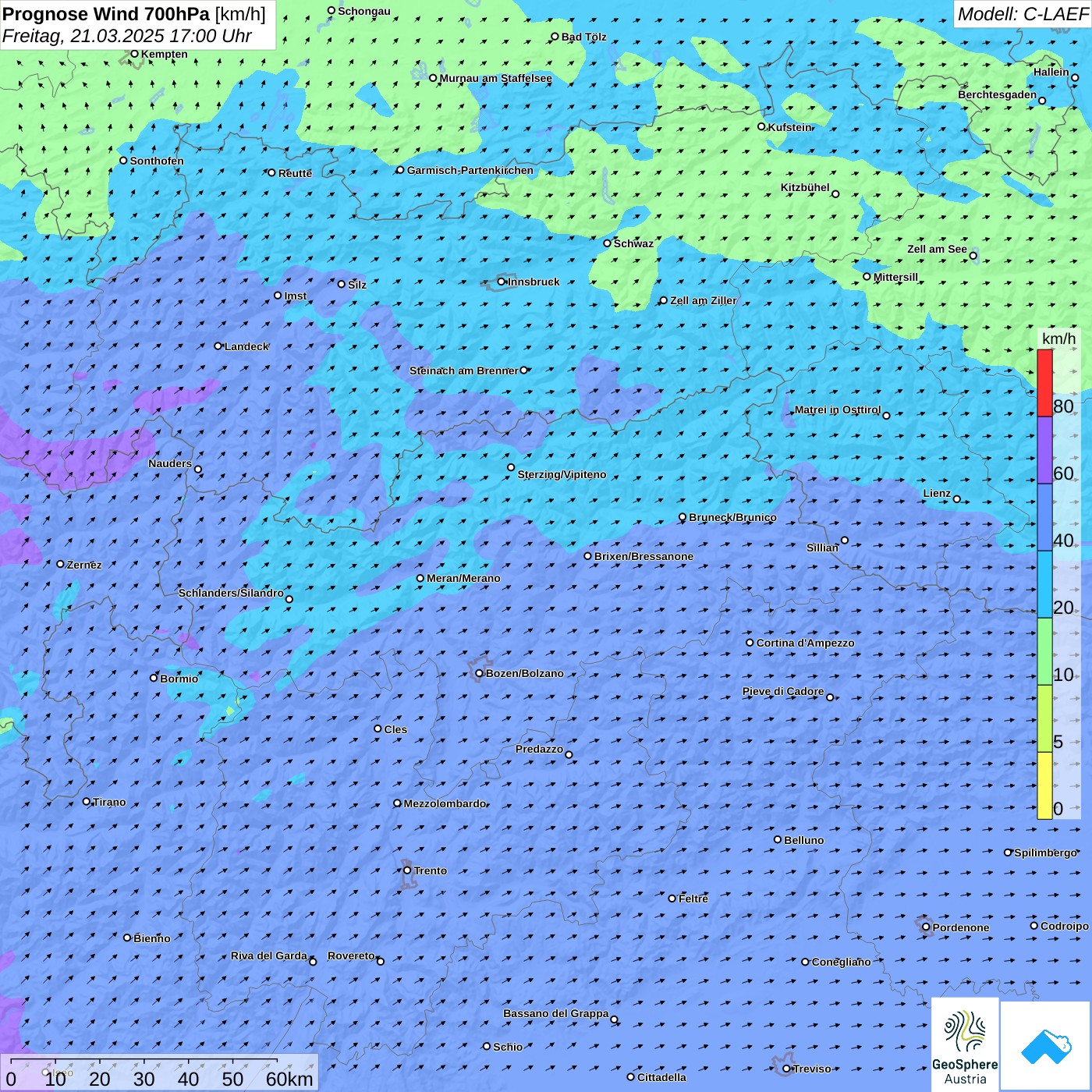This screenshot has width=1092, height=1092.
Task: Click the Predazzo label
Action: pyautogui.click(x=539, y=749)
